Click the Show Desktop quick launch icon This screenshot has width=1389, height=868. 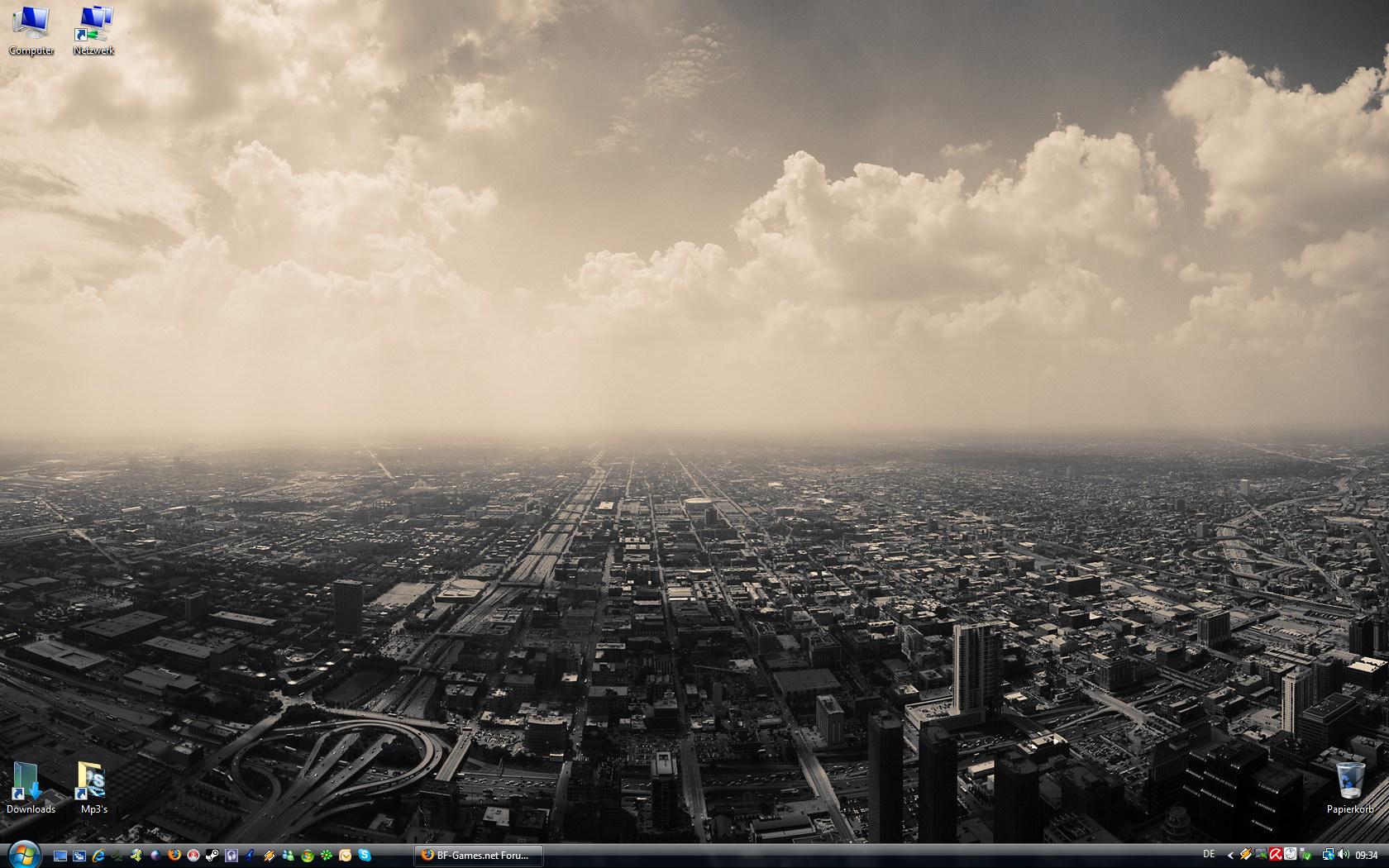click(x=60, y=856)
